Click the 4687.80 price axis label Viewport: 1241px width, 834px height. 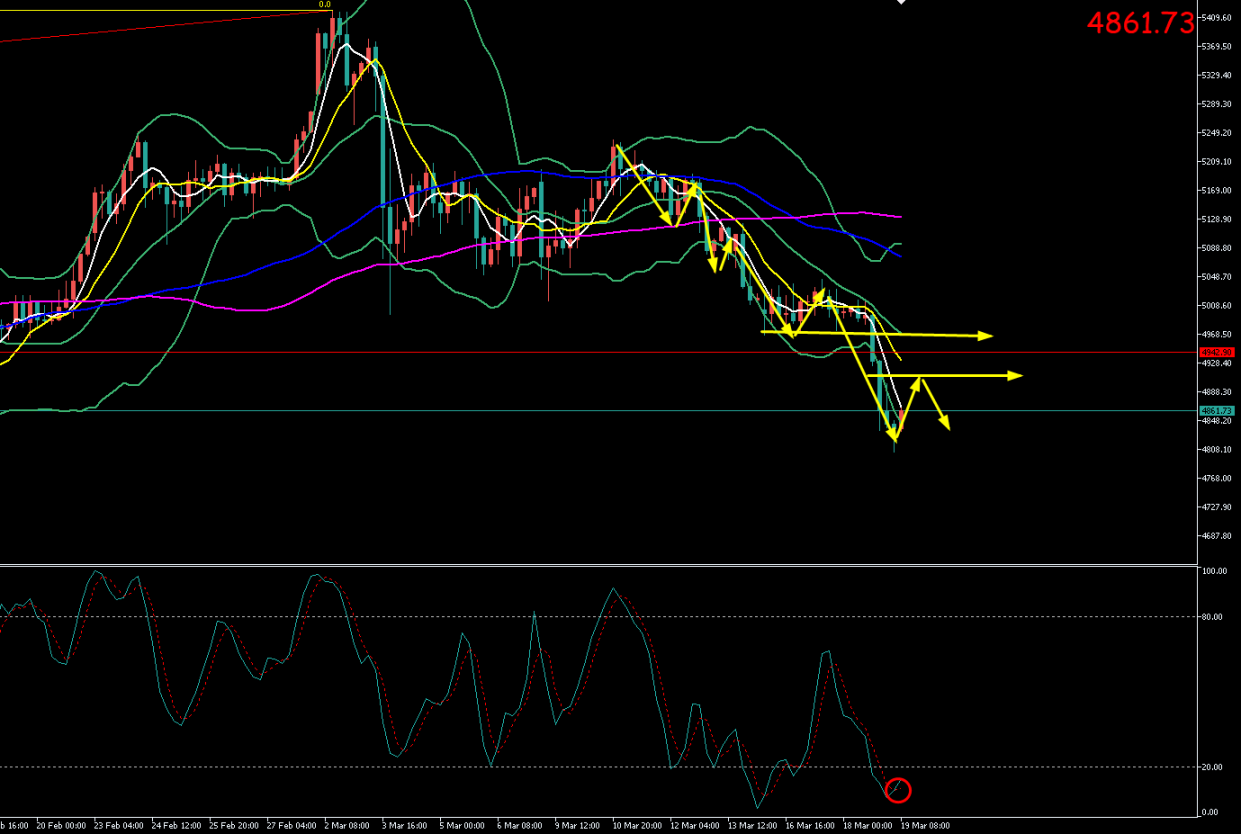pyautogui.click(x=1217, y=536)
